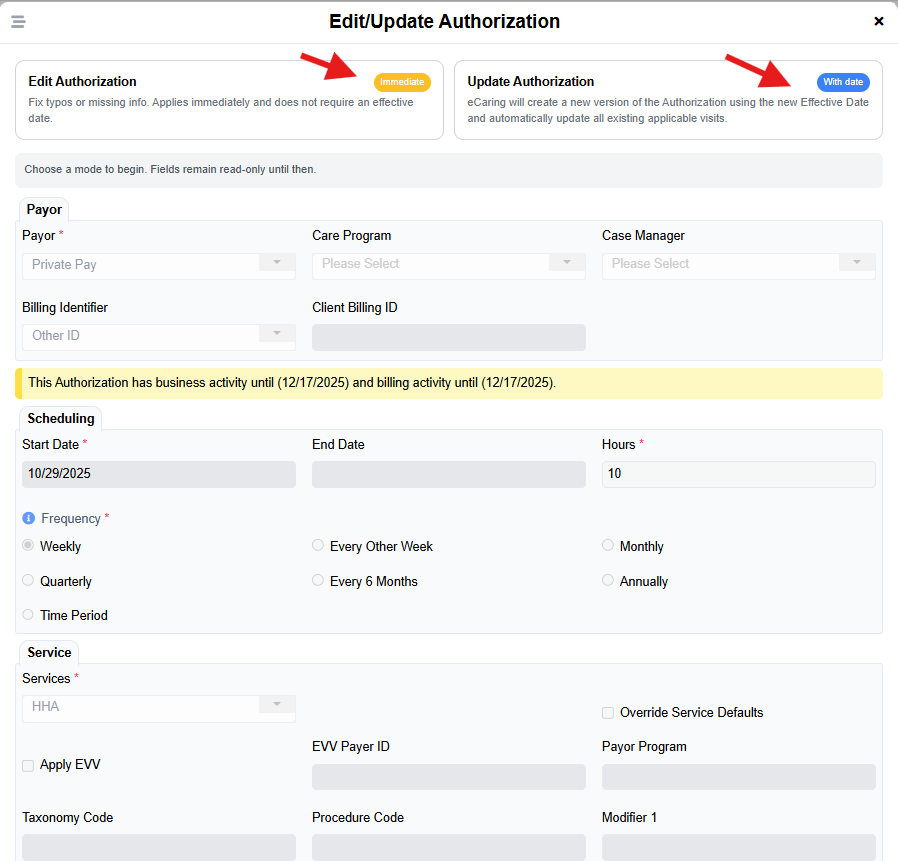Click the yellow Immediate badge
Viewport: 898px width, 861px height.
(x=402, y=82)
